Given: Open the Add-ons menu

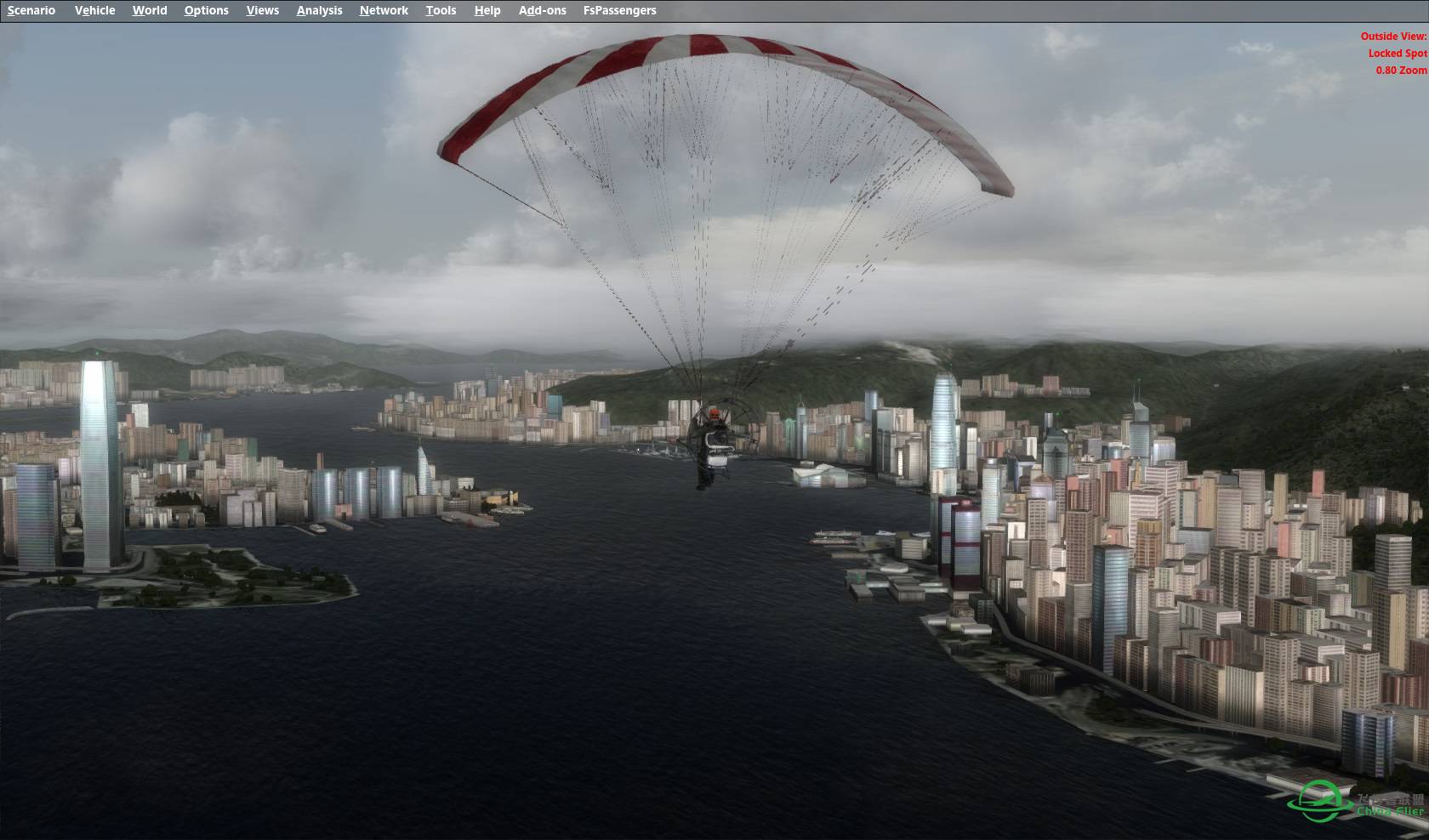Looking at the screenshot, I should click(x=542, y=10).
